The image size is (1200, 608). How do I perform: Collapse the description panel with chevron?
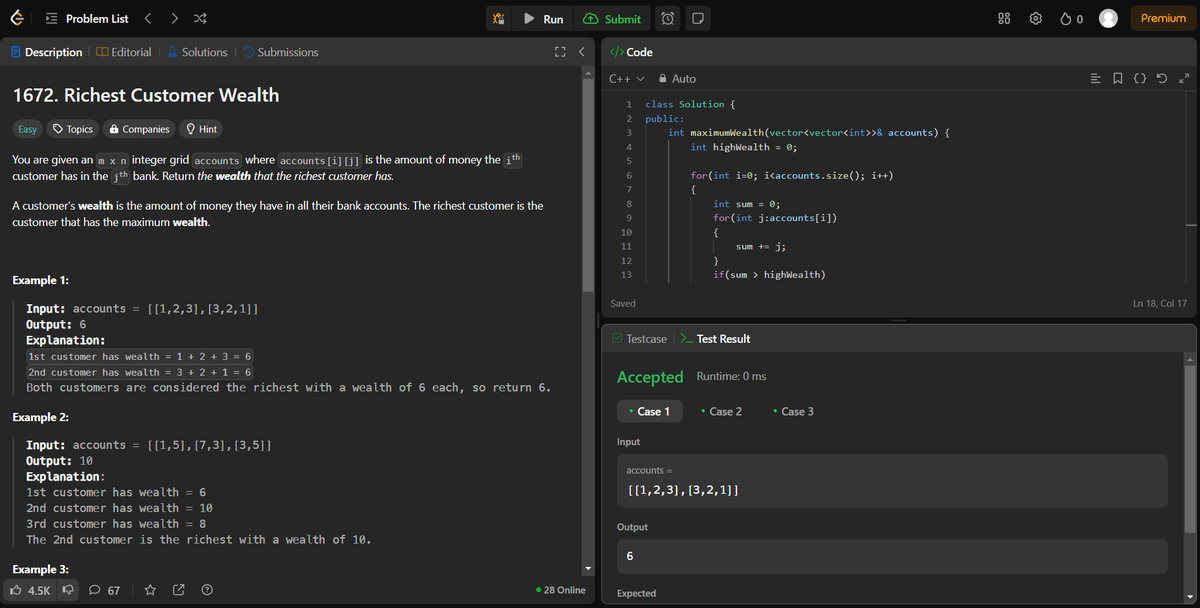tap(581, 52)
